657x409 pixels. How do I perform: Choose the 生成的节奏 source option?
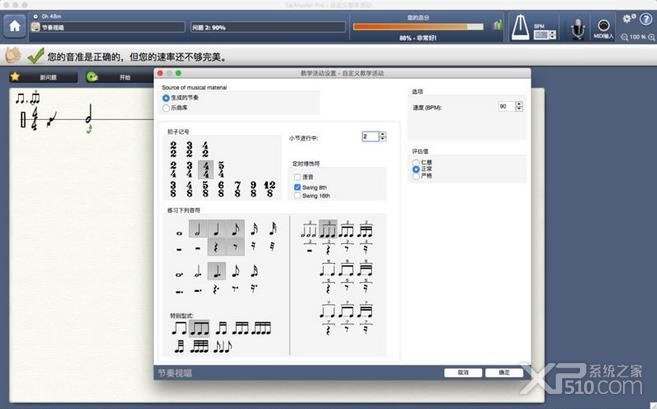(166, 98)
